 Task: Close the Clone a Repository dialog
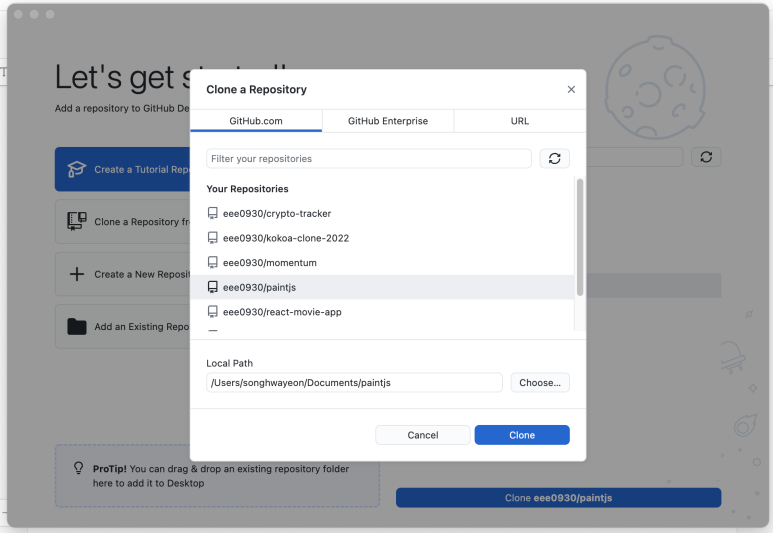coord(571,89)
